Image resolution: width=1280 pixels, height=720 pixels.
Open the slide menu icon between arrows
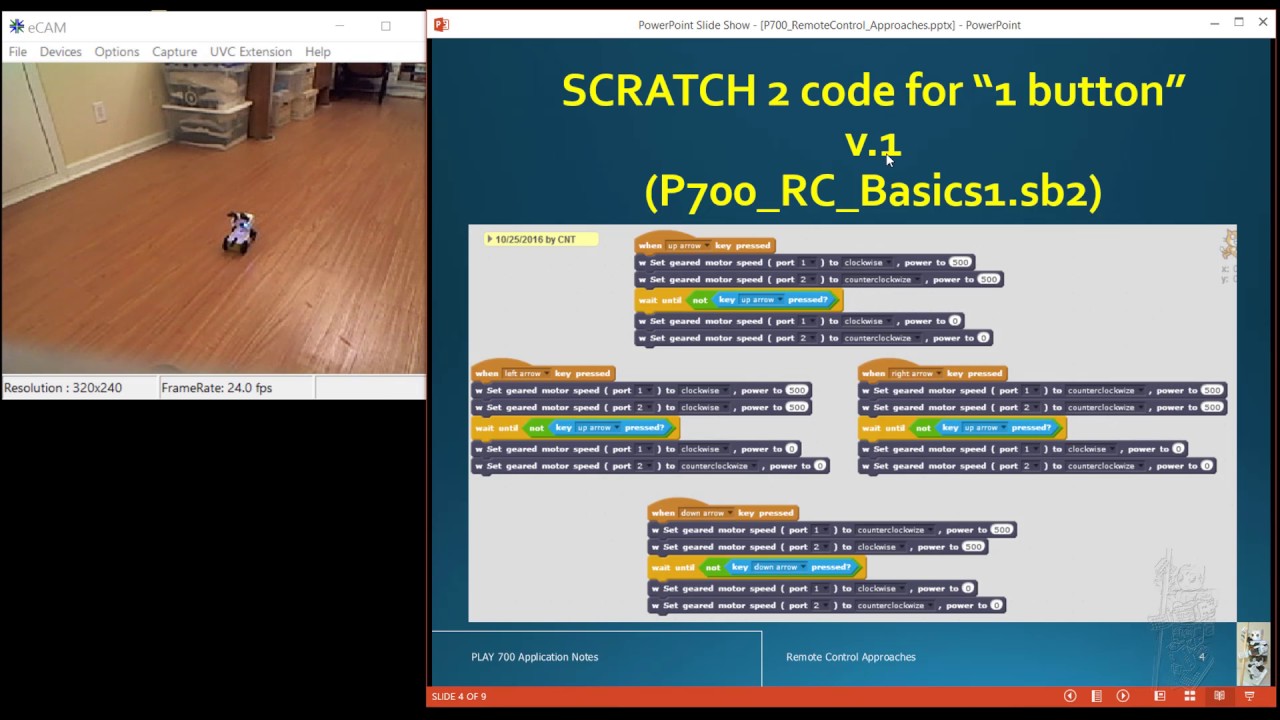1097,696
